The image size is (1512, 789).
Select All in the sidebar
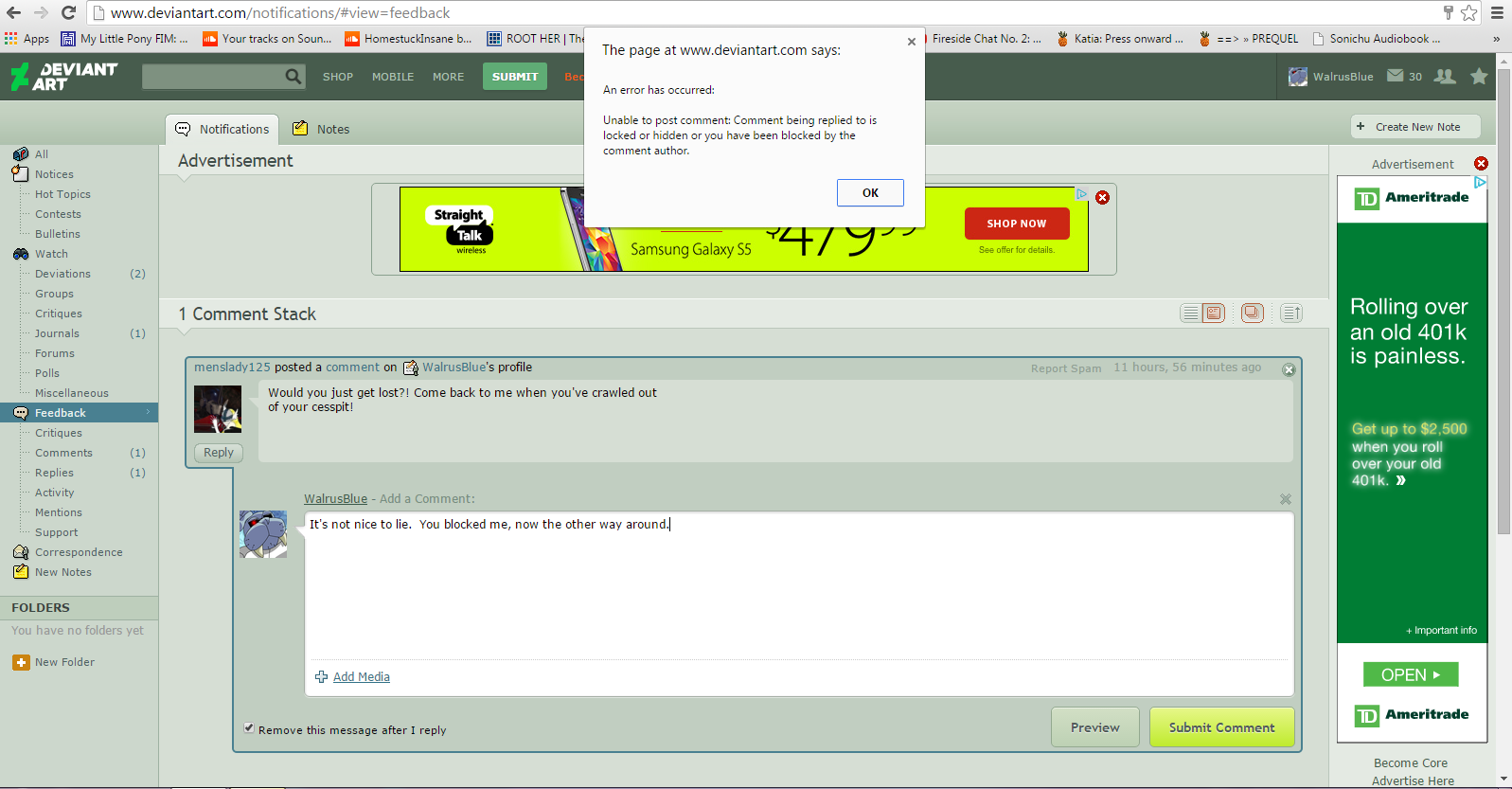42,154
